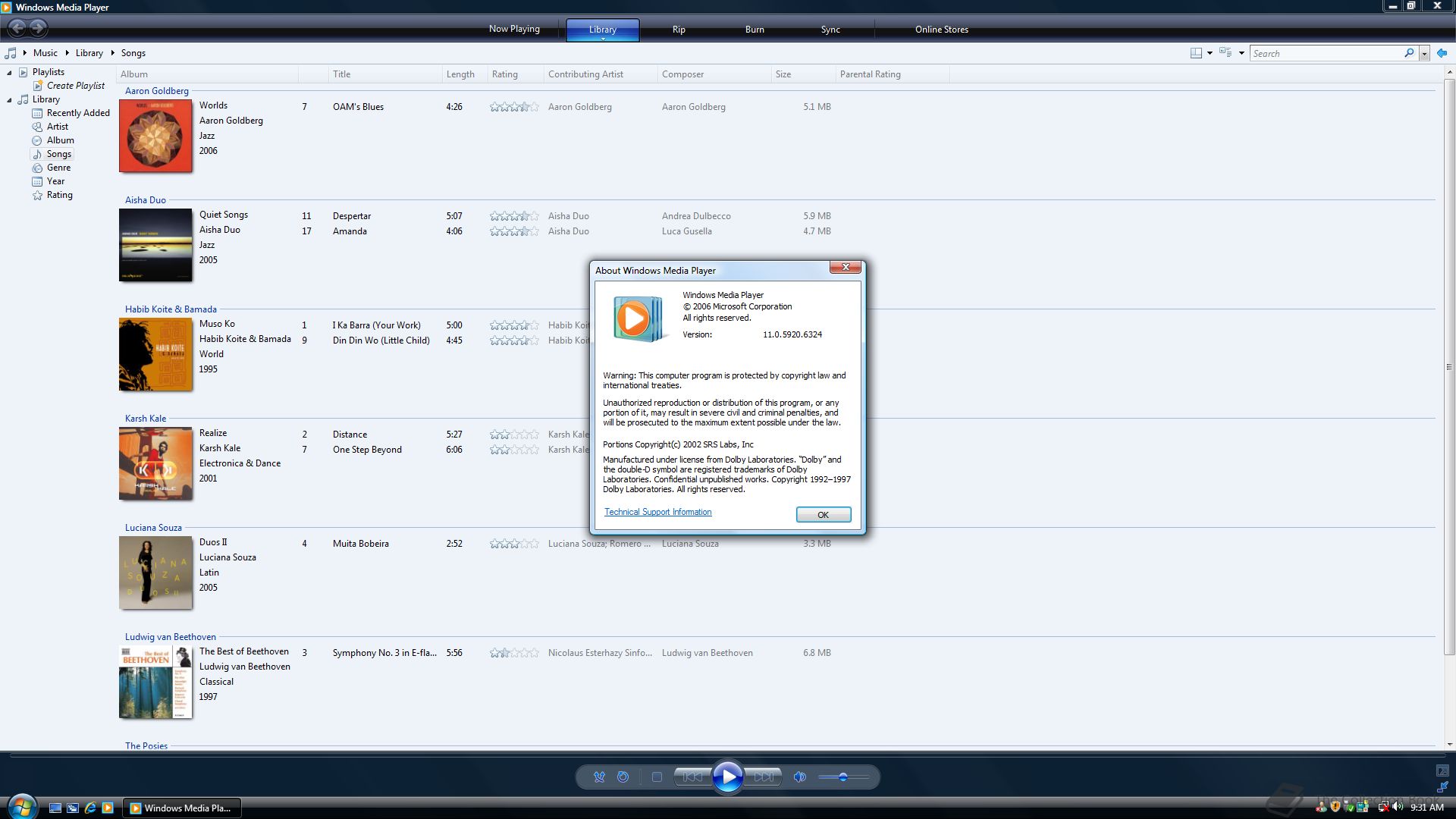1456x819 pixels.
Task: Open the search box dropdown arrow
Action: [x=1424, y=53]
